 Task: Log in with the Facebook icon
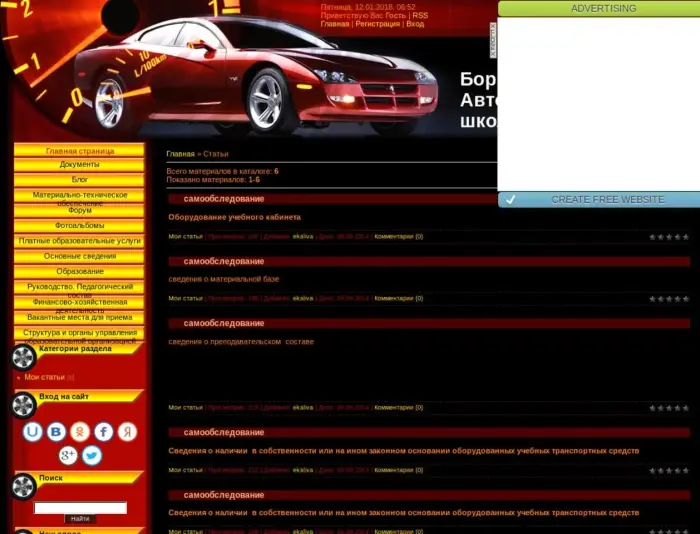tap(104, 432)
